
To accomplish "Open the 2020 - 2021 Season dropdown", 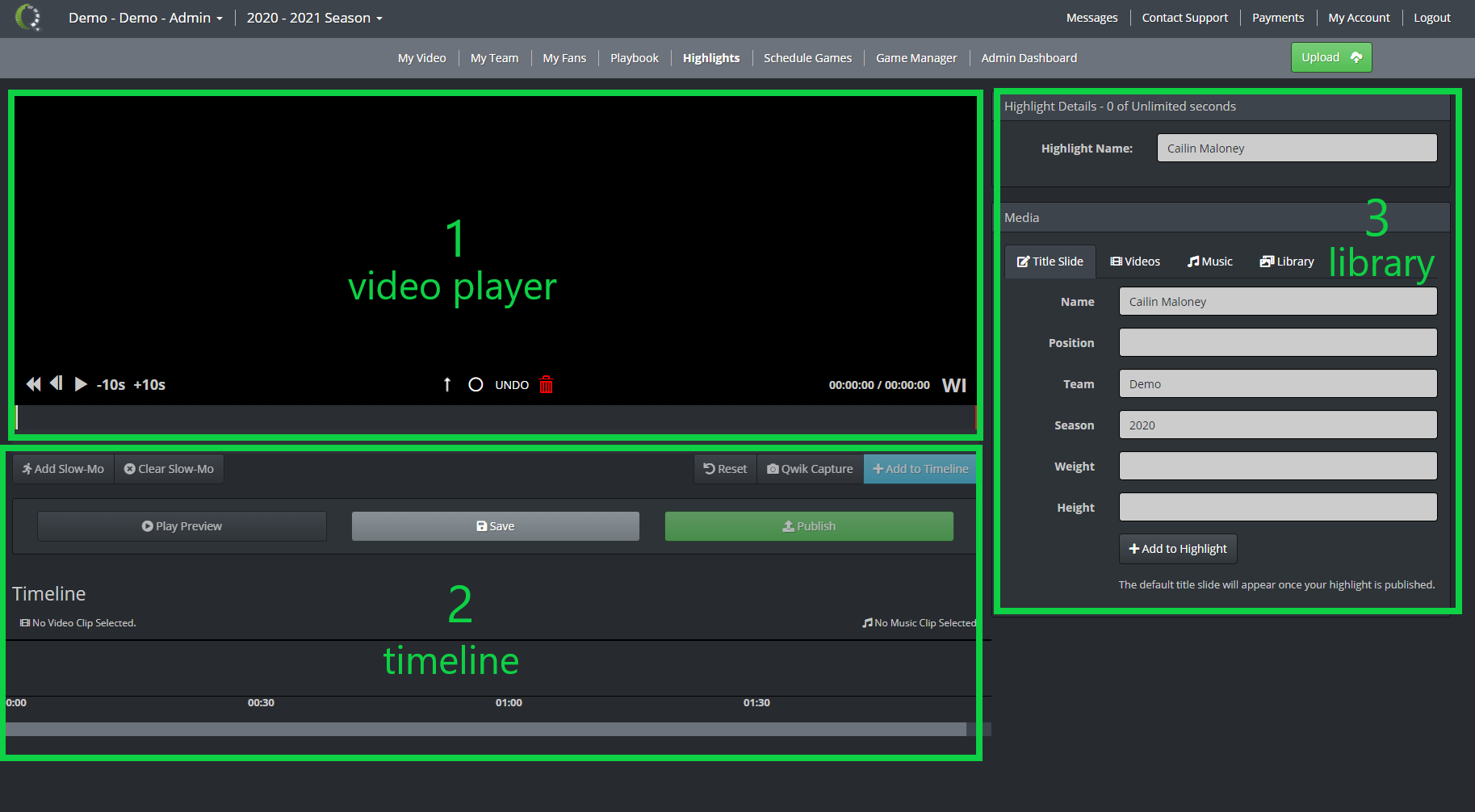I will click(314, 17).
